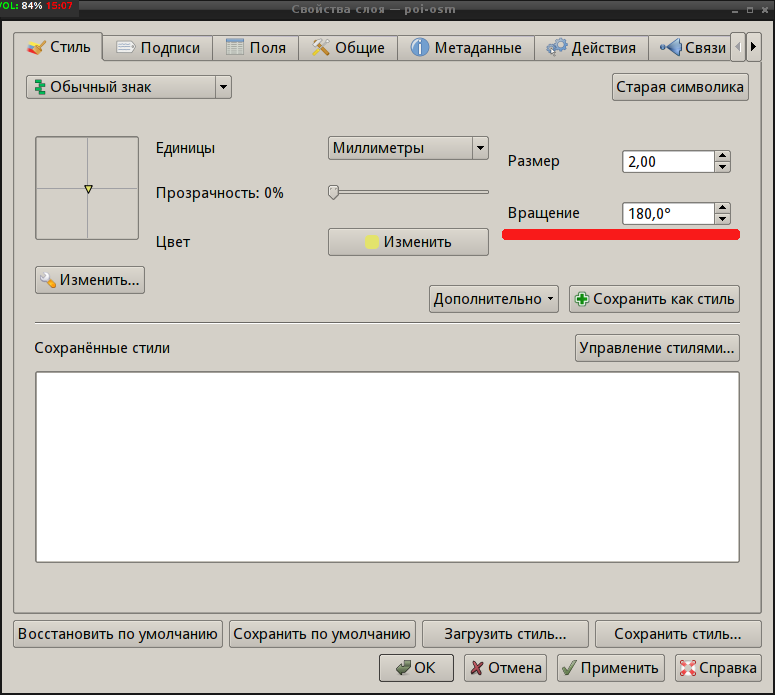Image resolution: width=775 pixels, height=695 pixels.
Task: Increase the Размер value by one step
Action: coord(723,156)
